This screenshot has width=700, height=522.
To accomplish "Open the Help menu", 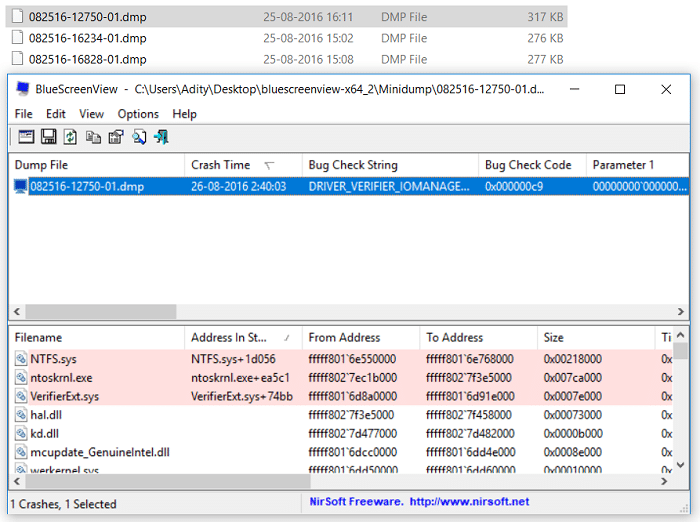I will coord(184,114).
